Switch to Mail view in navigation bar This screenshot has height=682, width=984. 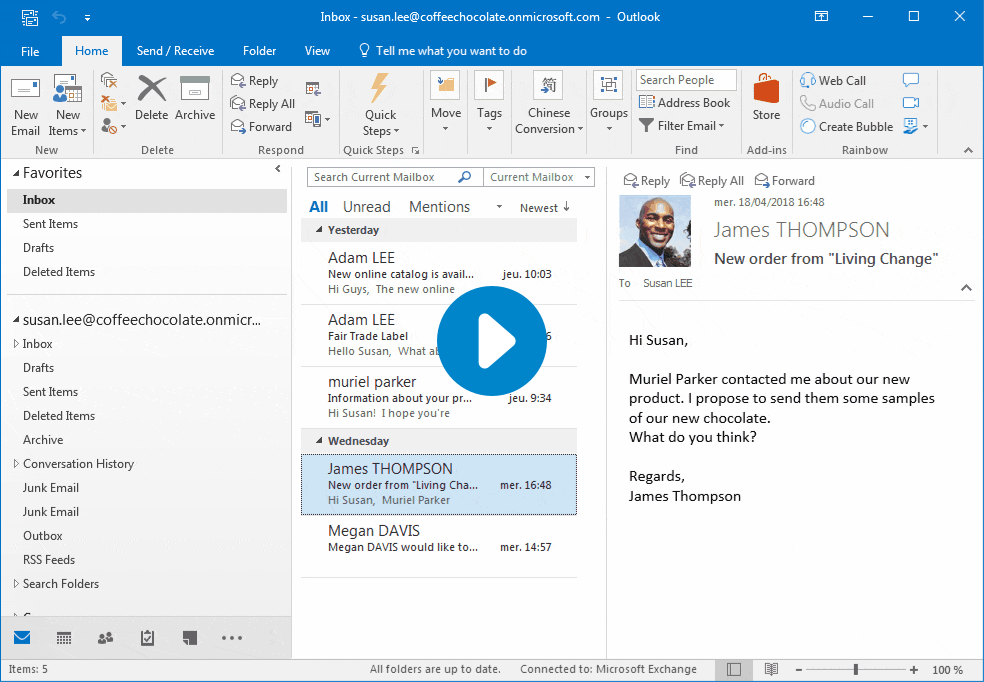coord(22,638)
